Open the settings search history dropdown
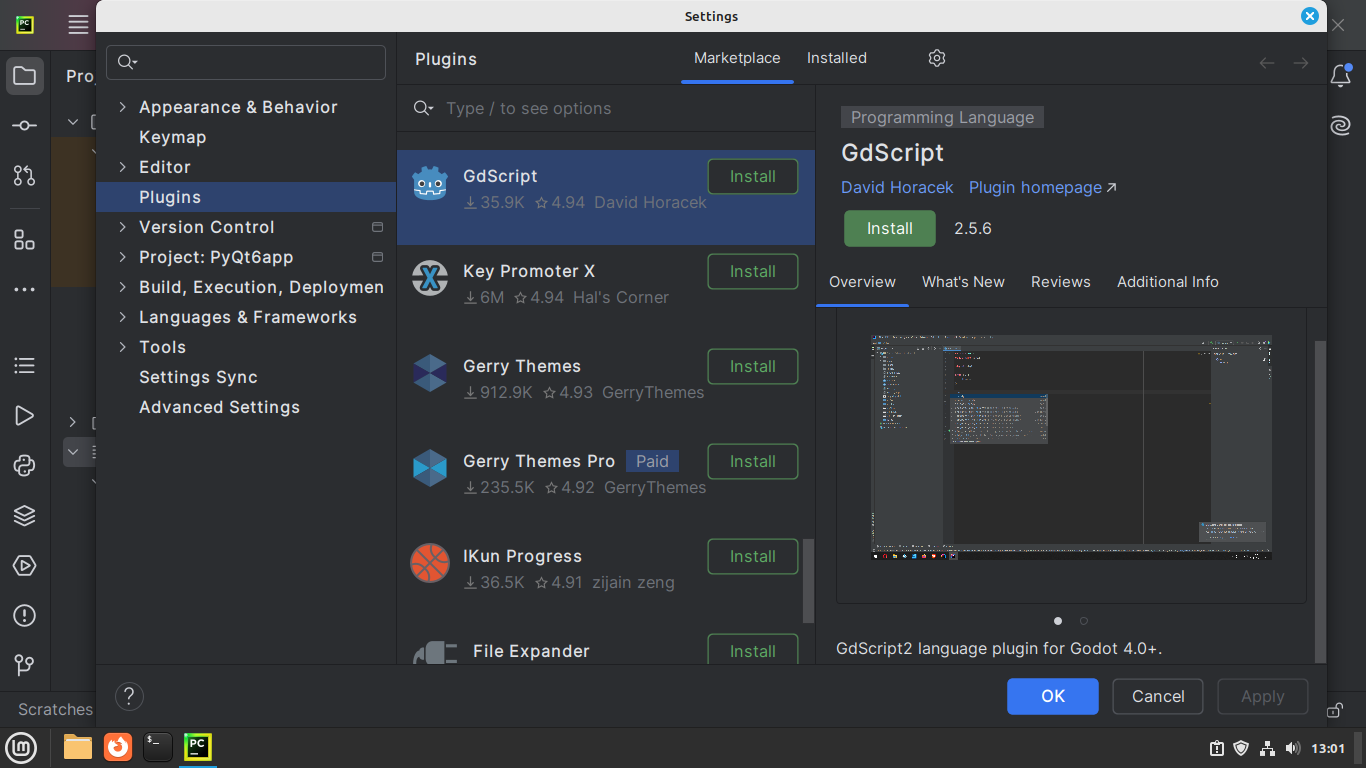The width and height of the screenshot is (1366, 768). 127,62
